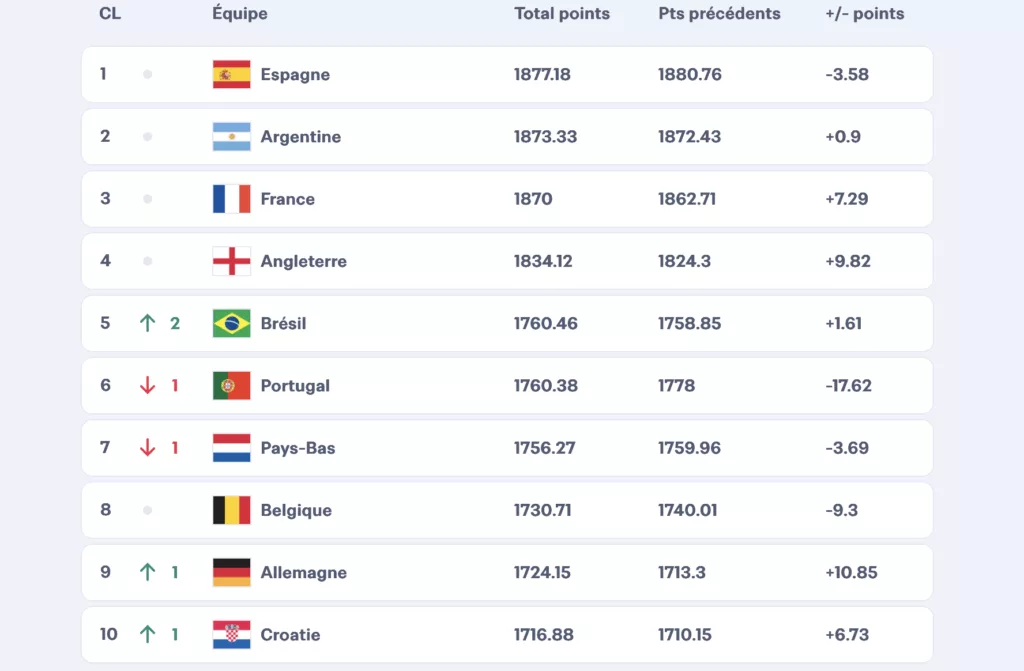The image size is (1024, 671).
Task: Click the France flag icon
Action: 231,199
